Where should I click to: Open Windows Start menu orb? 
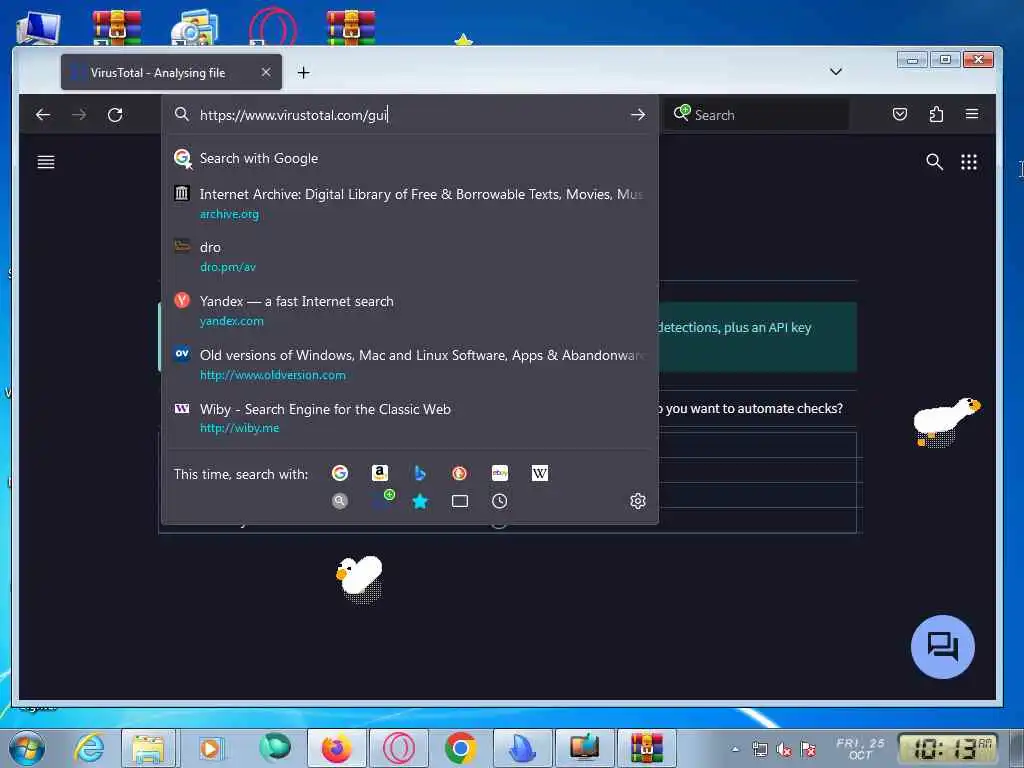27,748
